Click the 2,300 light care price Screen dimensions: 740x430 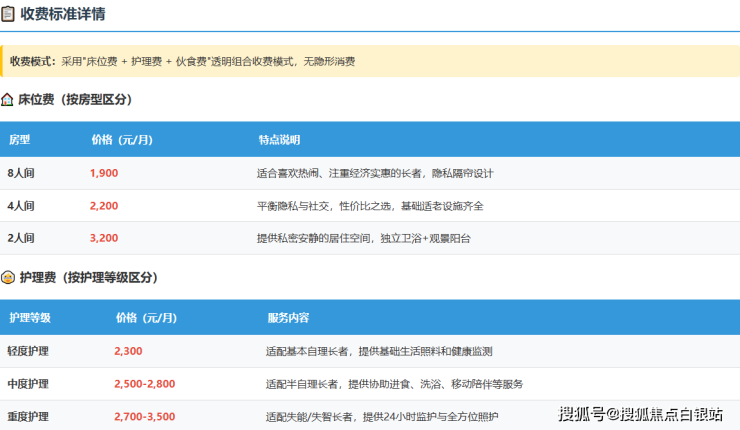click(x=128, y=351)
